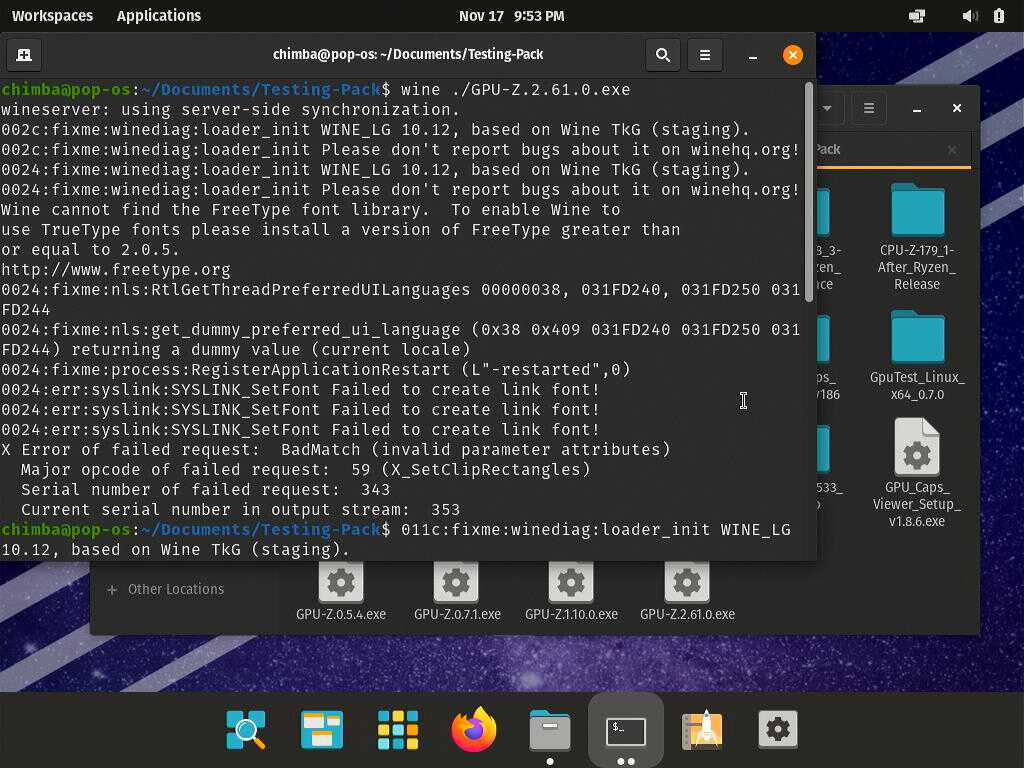Open the workspaces overview icon in dock
This screenshot has height=768, width=1024.
(x=322, y=730)
